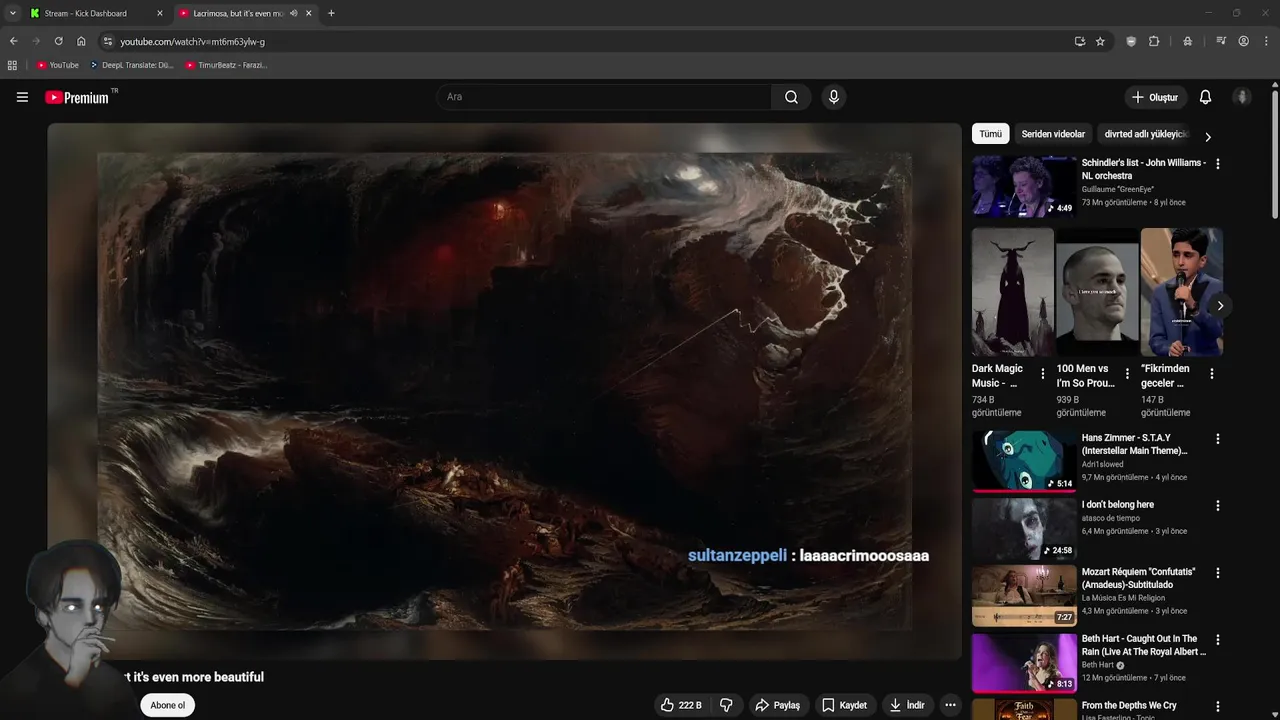Start voice search with microphone icon
The width and height of the screenshot is (1280, 720).
point(833,97)
